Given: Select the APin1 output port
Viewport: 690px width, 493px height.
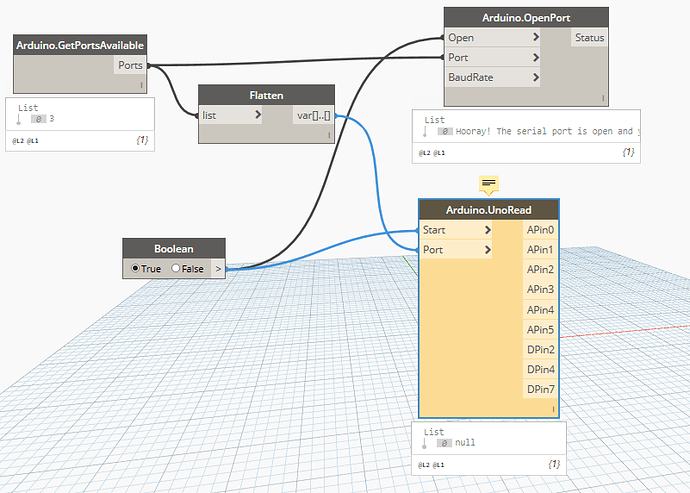Looking at the screenshot, I should [x=540, y=250].
